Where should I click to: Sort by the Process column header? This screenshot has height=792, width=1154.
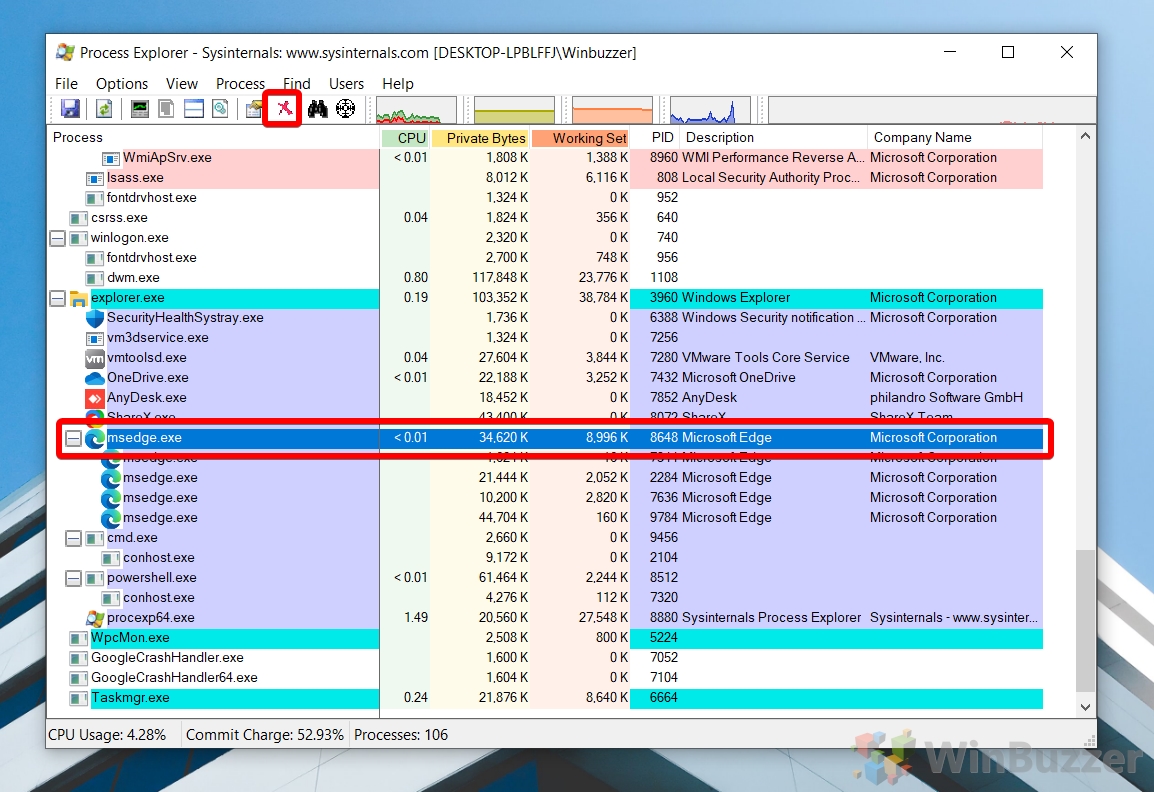[x=213, y=138]
